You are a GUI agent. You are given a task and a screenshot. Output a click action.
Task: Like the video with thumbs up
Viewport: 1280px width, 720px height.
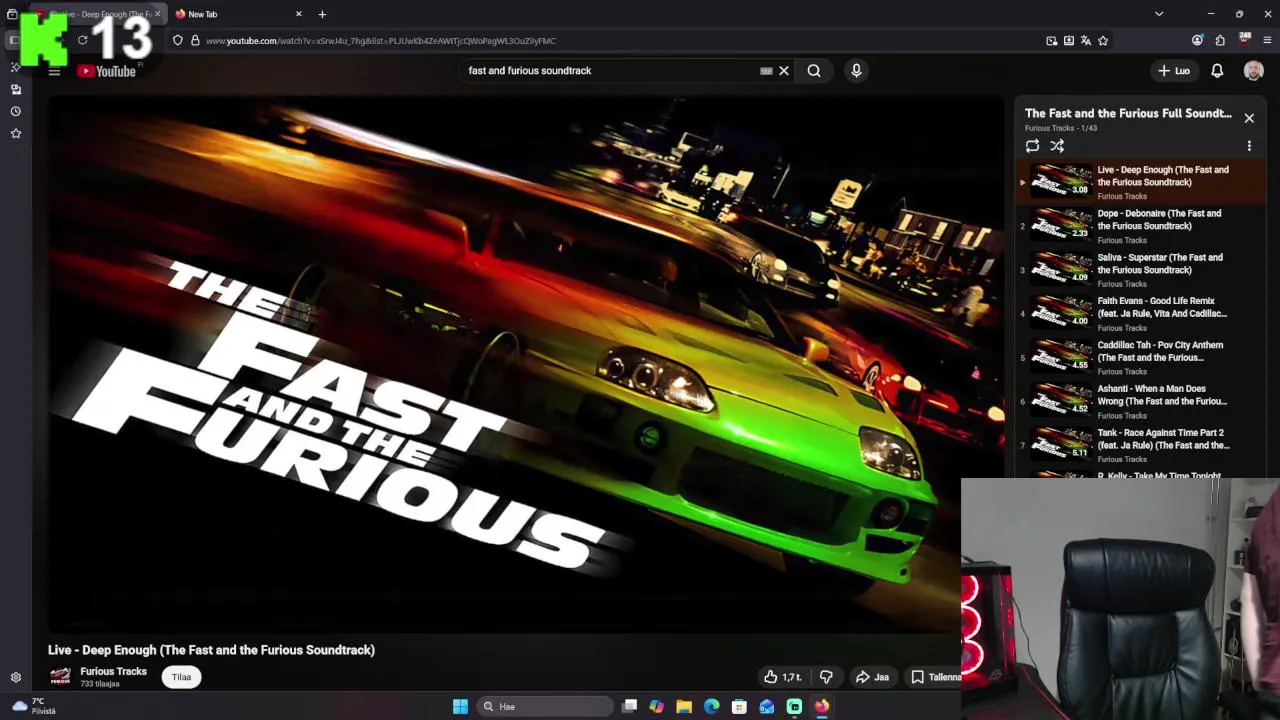click(783, 677)
